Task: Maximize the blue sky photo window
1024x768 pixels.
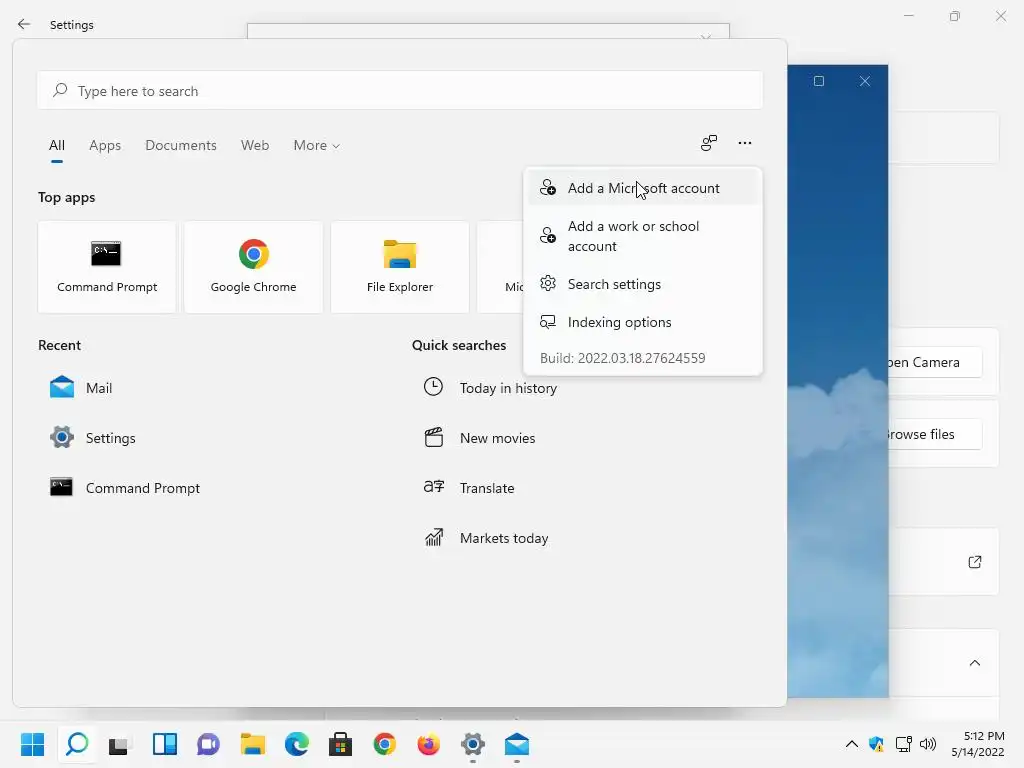Action: point(818,81)
